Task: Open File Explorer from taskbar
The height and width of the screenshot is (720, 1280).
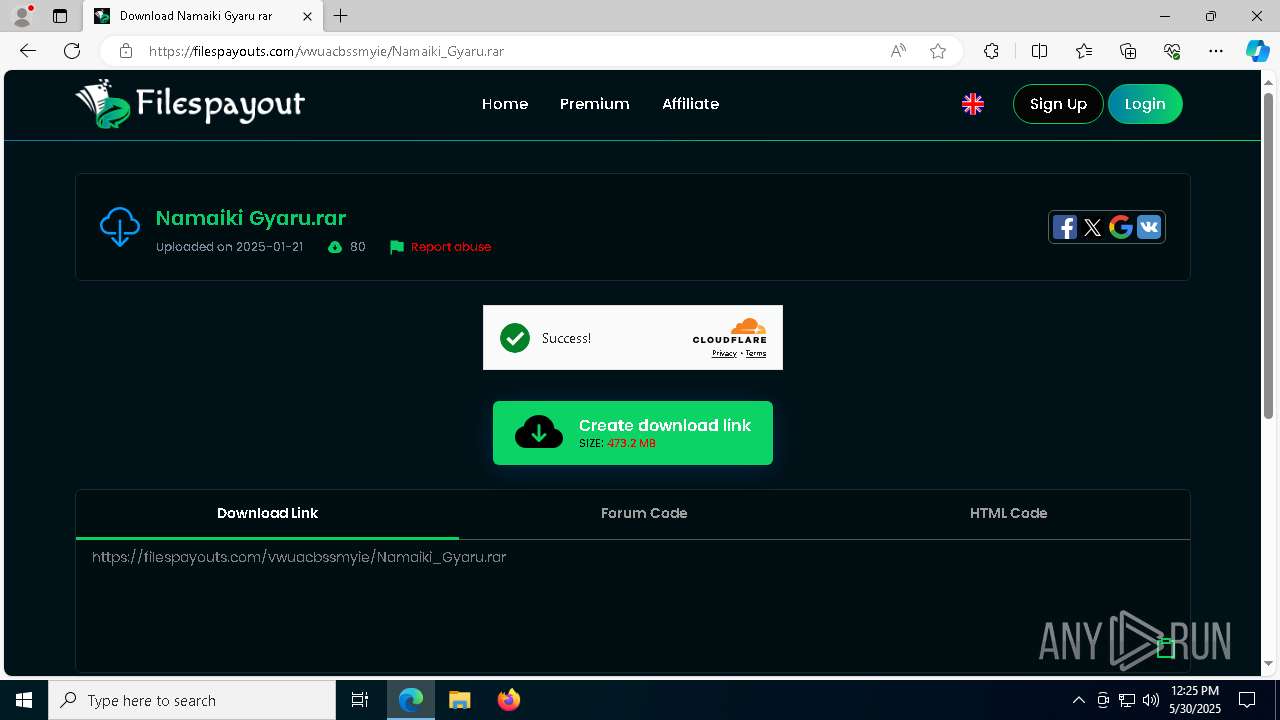Action: [459, 700]
